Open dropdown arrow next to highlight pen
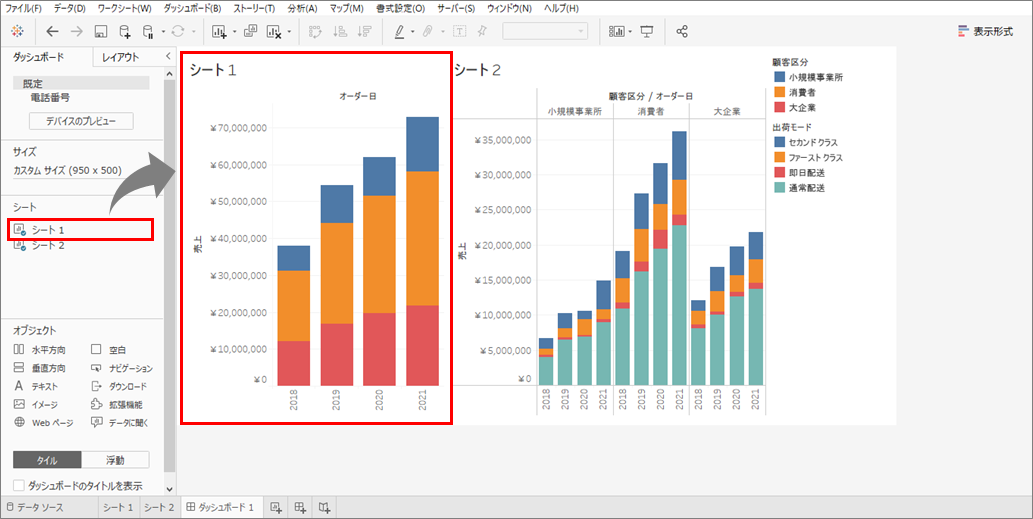Viewport: 1033px width, 519px height. (x=412, y=32)
